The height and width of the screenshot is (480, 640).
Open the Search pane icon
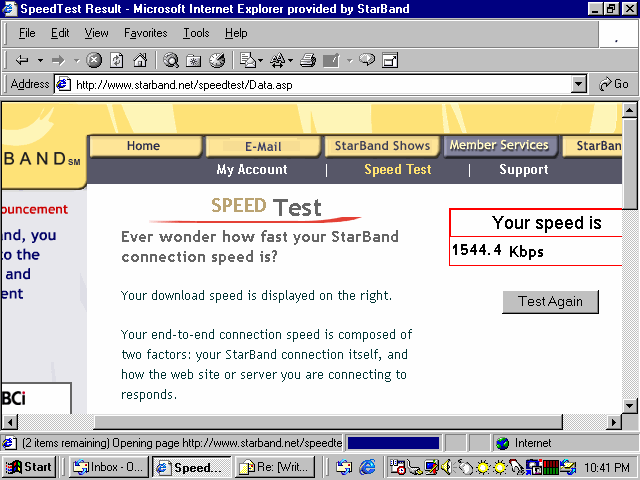pyautogui.click(x=171, y=60)
